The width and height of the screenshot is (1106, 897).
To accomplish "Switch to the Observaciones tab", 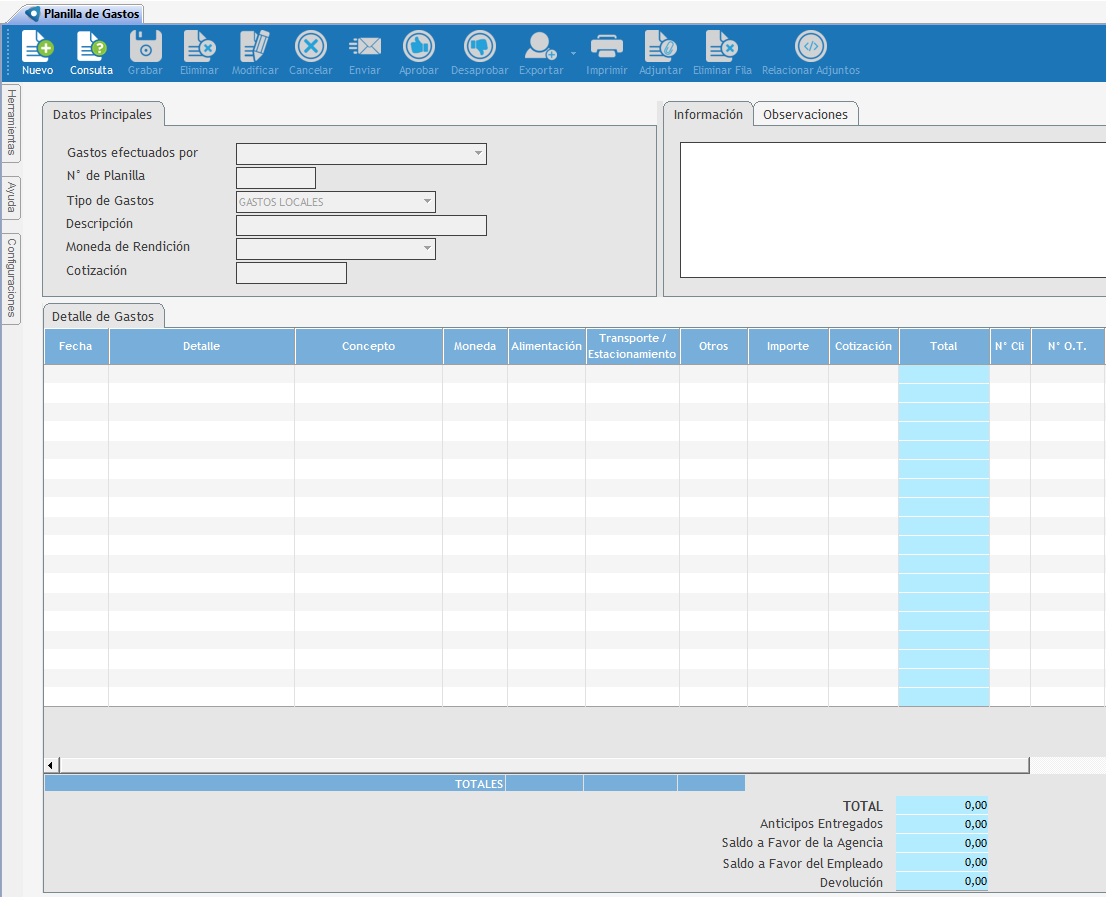I will click(x=805, y=115).
